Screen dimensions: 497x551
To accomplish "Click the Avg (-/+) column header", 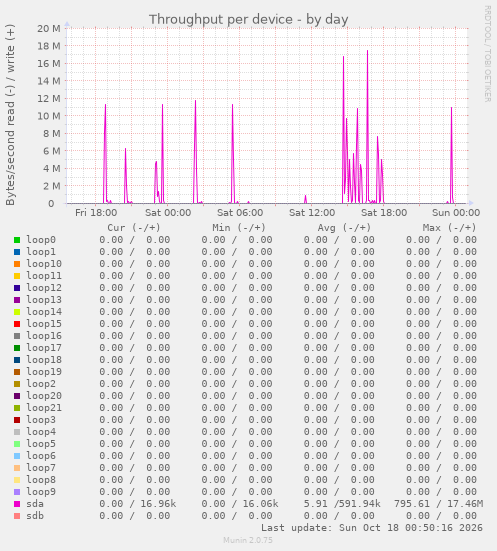I will [x=344, y=228].
